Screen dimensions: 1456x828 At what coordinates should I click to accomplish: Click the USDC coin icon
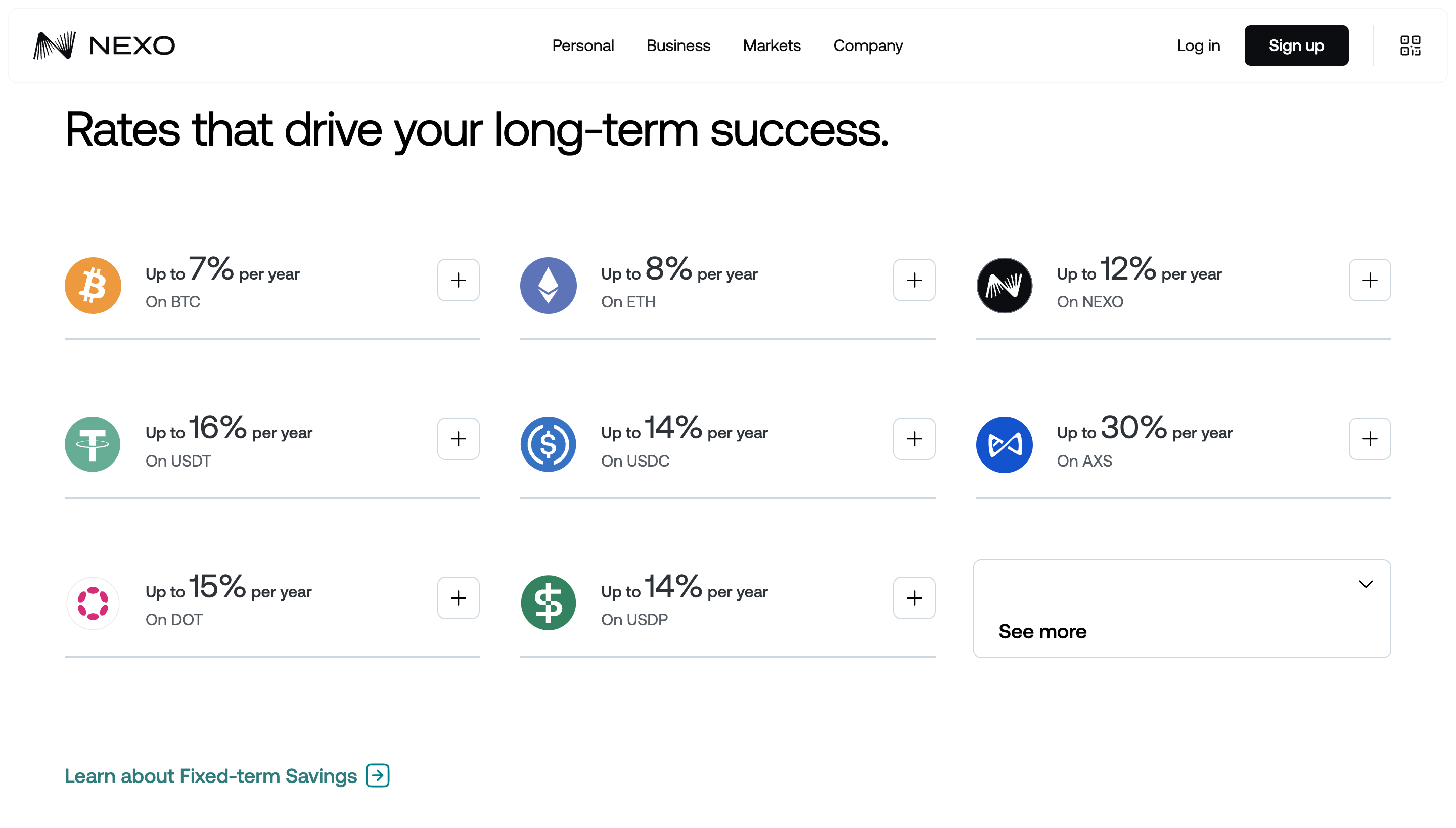coord(548,444)
